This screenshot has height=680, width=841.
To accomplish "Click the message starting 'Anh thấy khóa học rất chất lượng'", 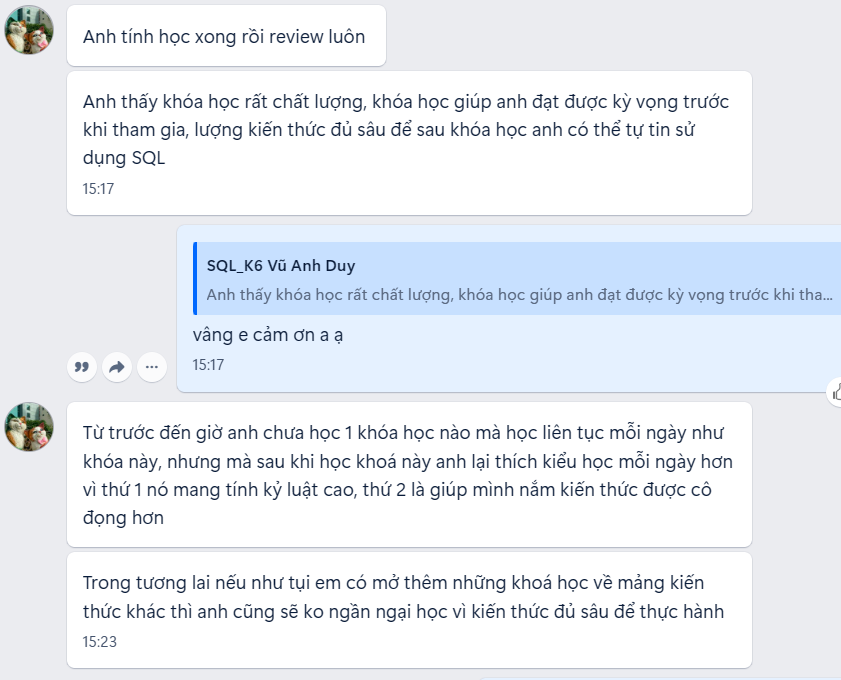I will 408,130.
